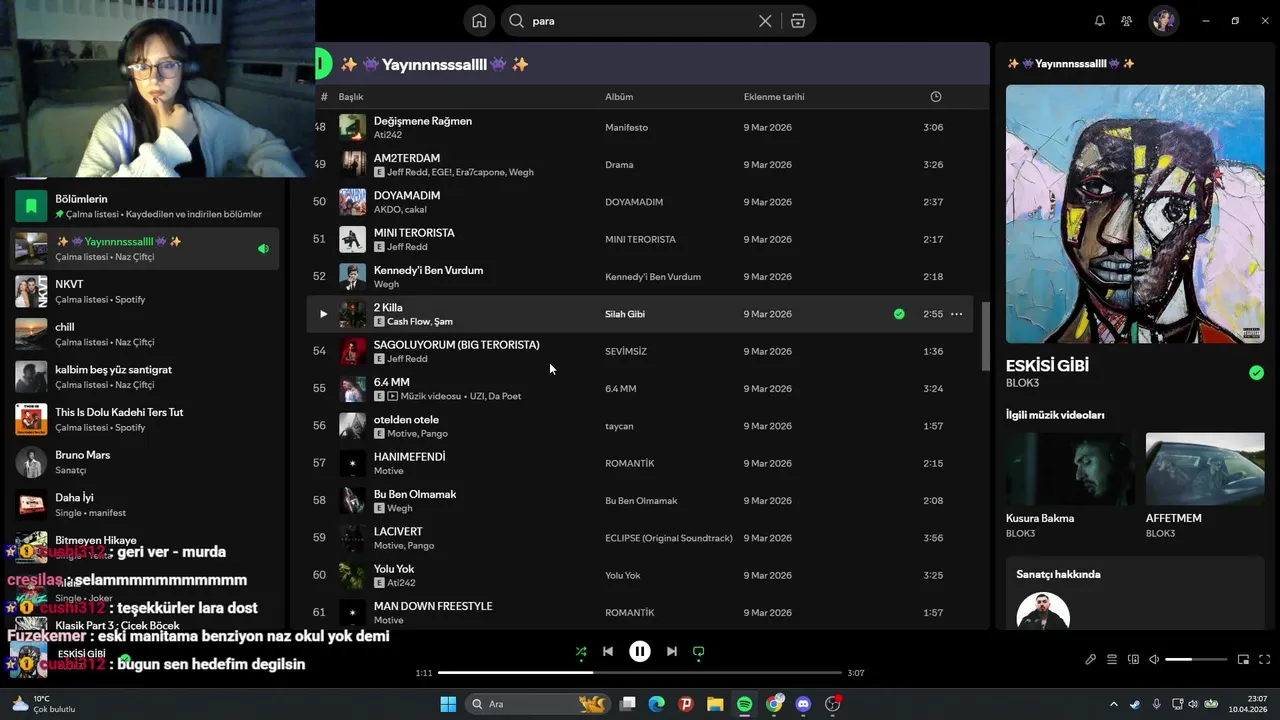
Task: Enter fullscreen player view
Action: (1264, 660)
